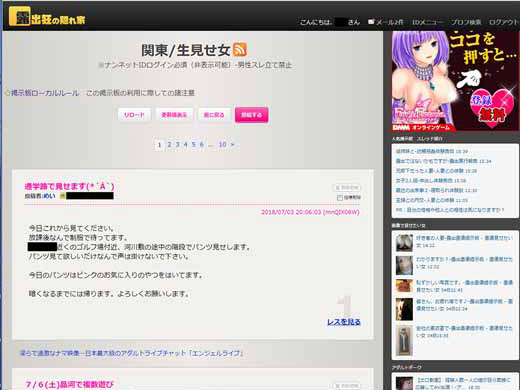Click the ログアウト menu item
The image size is (520, 390).
504,22
